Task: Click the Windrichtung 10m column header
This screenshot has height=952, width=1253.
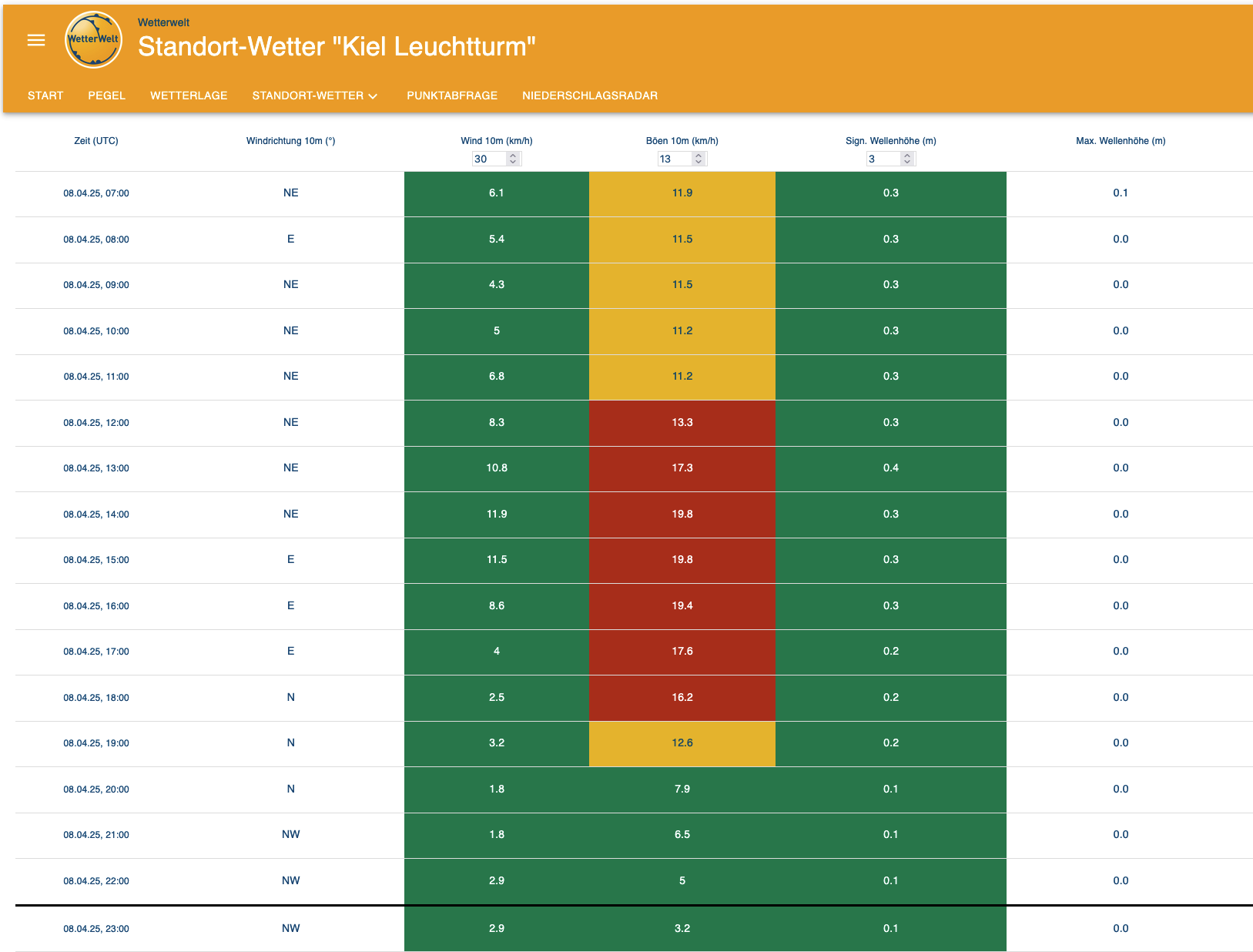Action: click(x=290, y=141)
